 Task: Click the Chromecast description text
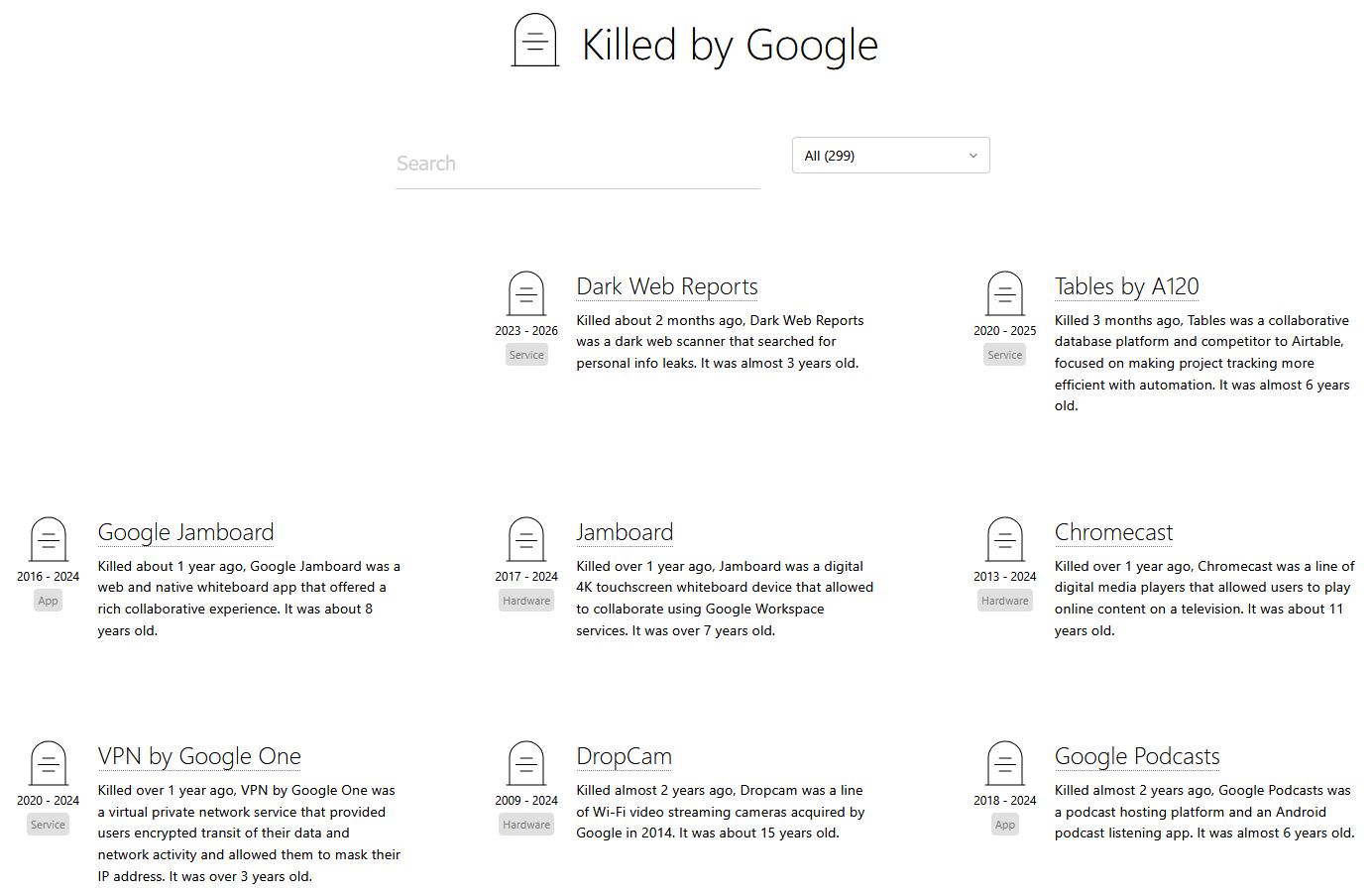[1204, 599]
